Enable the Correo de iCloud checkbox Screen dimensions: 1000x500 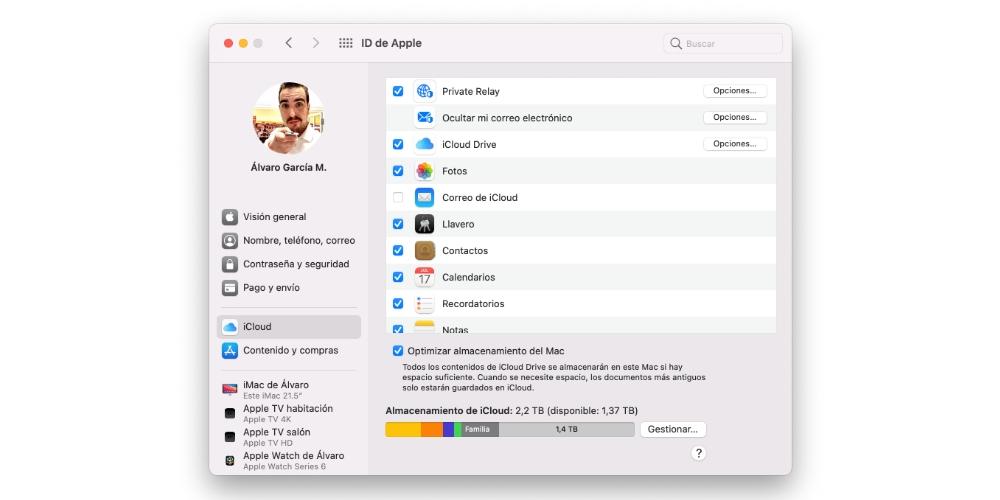click(398, 197)
